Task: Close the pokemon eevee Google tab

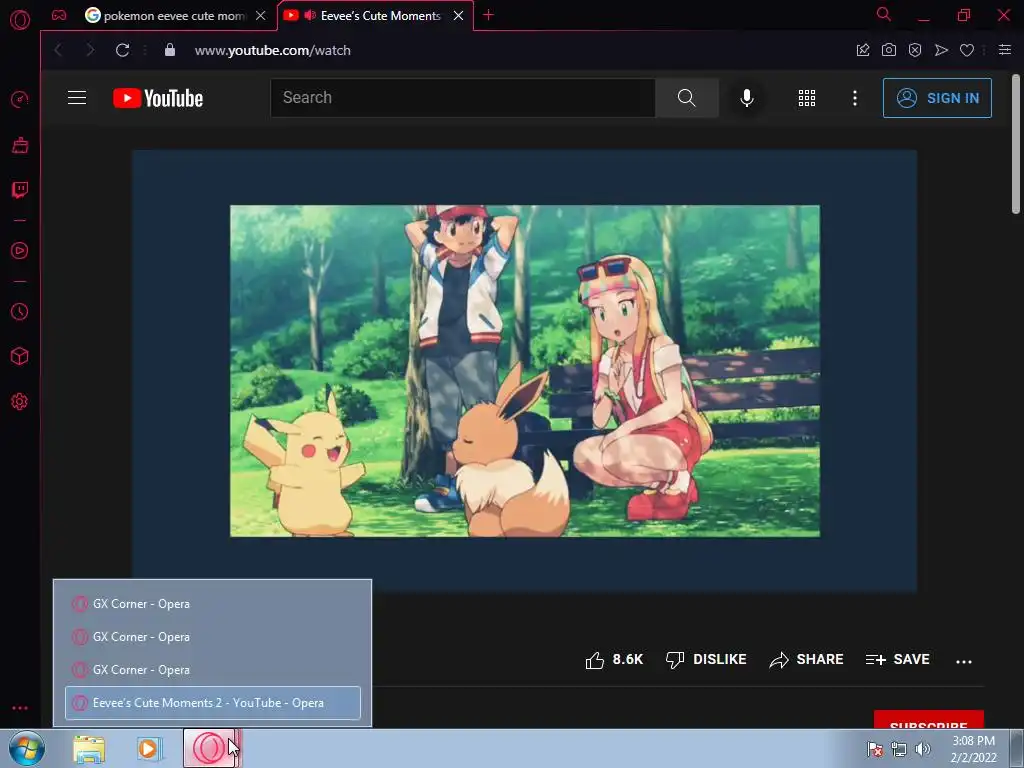Action: tap(261, 16)
